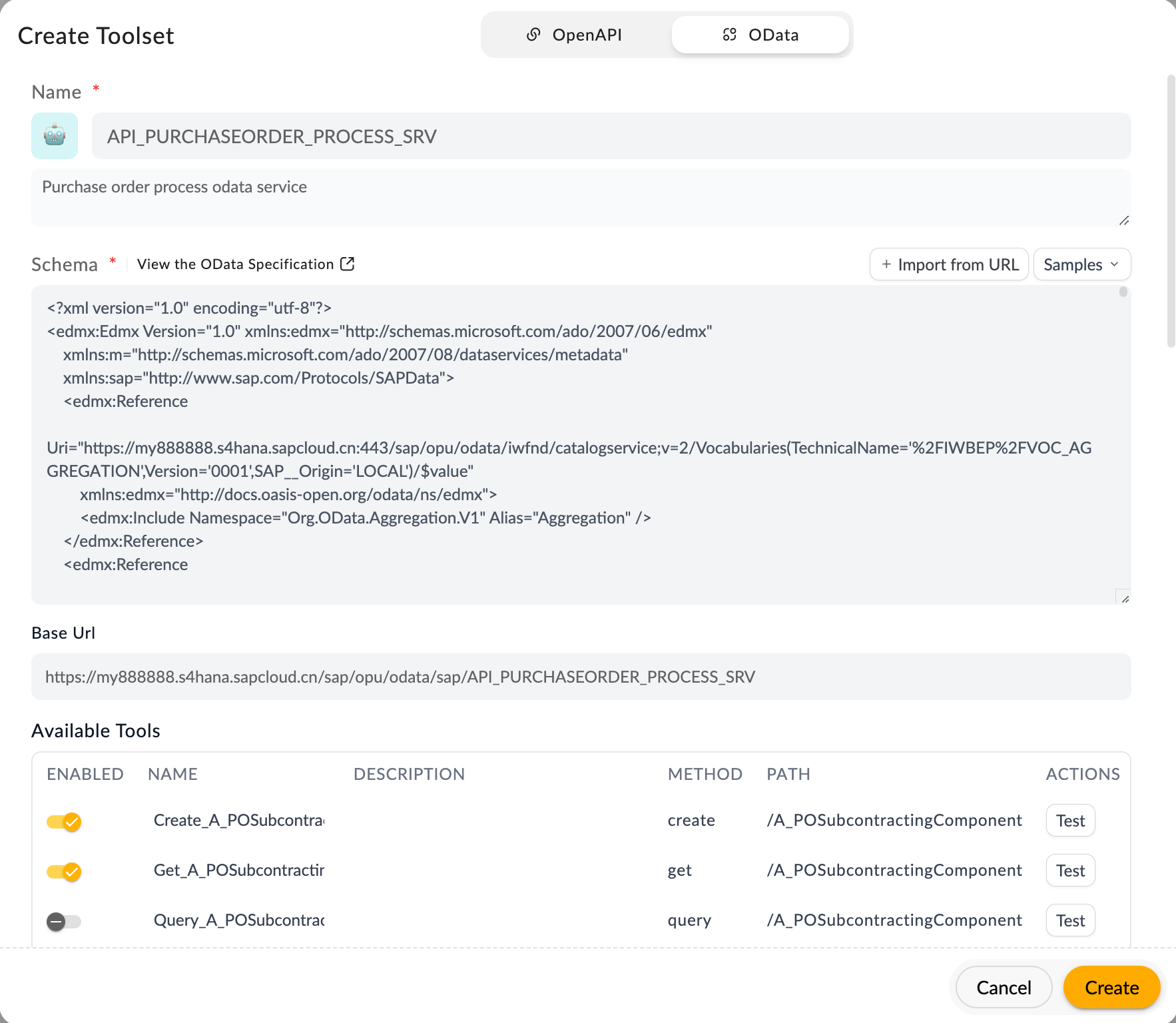This screenshot has height=1023, width=1176.
Task: Test the Get_A_POSubcontracting tool
Action: click(1070, 870)
